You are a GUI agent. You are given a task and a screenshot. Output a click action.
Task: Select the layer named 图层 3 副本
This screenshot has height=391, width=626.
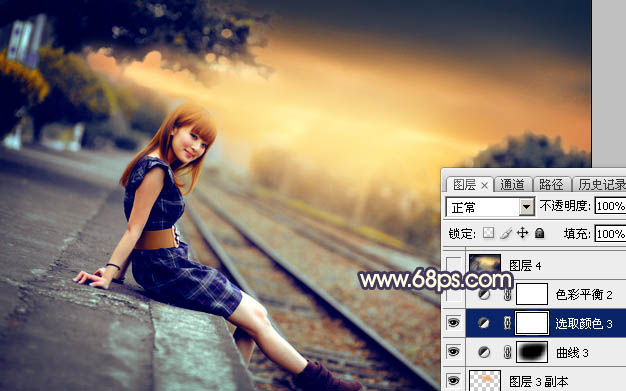click(x=539, y=381)
